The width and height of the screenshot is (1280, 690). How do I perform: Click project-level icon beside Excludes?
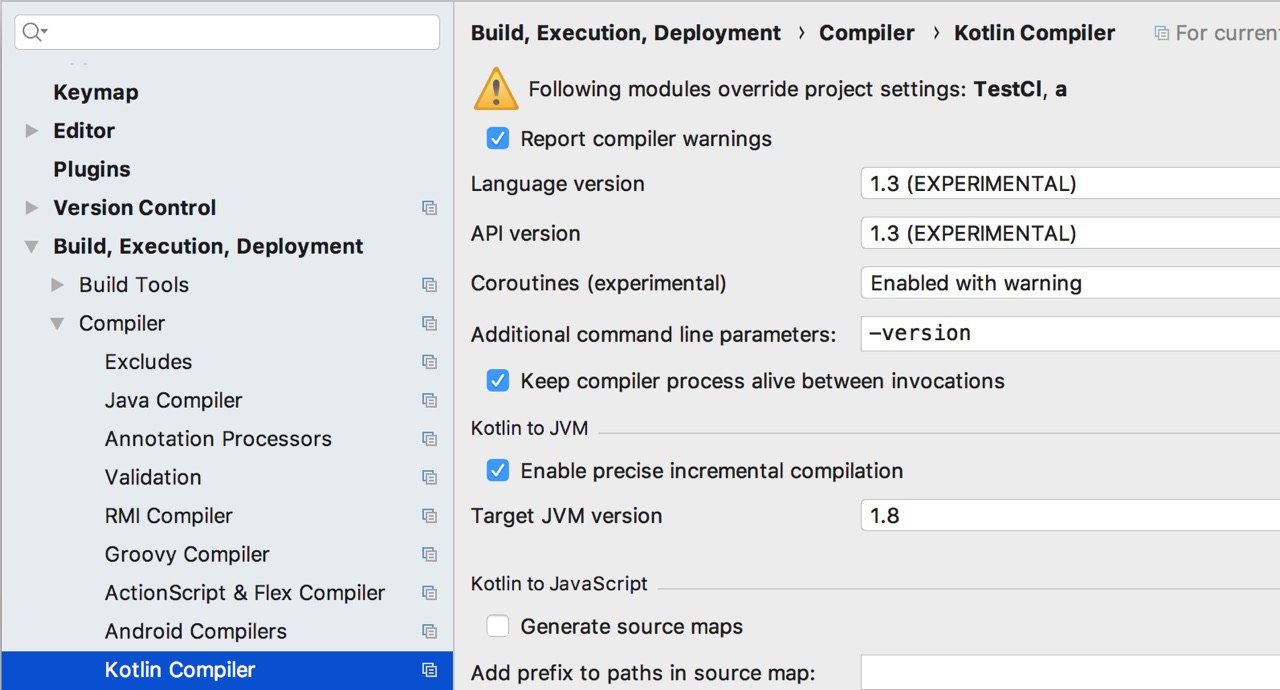pyautogui.click(x=429, y=362)
